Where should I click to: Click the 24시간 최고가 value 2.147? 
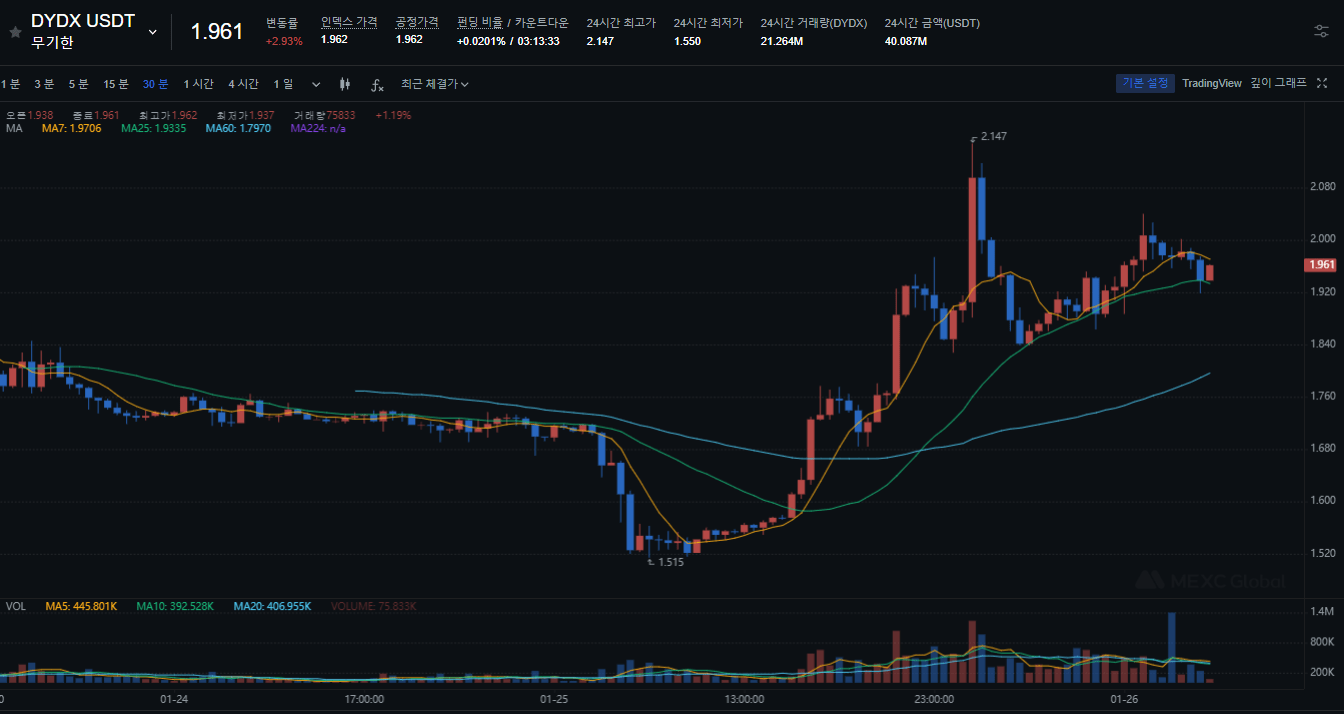[x=600, y=40]
